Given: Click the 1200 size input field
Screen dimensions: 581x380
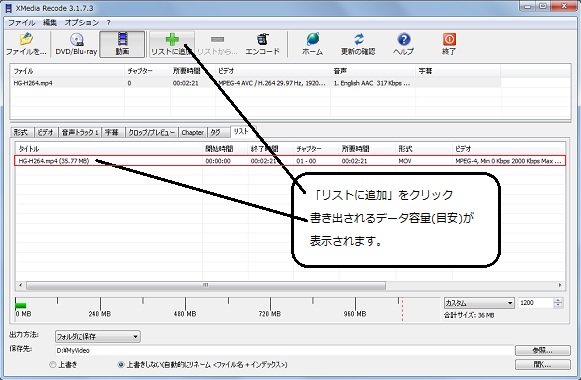Looking at the screenshot, I should (536, 303).
